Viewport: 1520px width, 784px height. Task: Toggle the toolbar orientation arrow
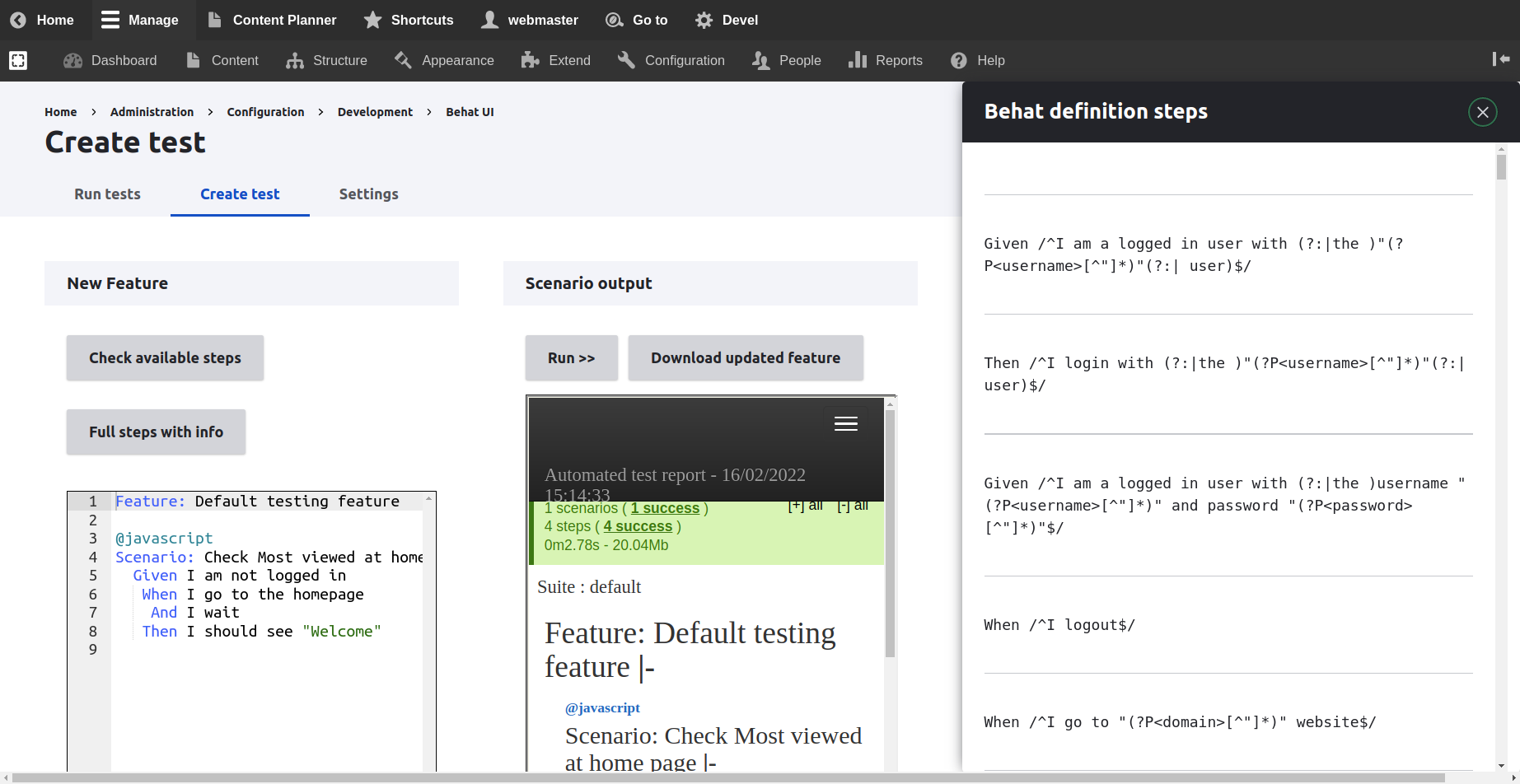[1500, 59]
